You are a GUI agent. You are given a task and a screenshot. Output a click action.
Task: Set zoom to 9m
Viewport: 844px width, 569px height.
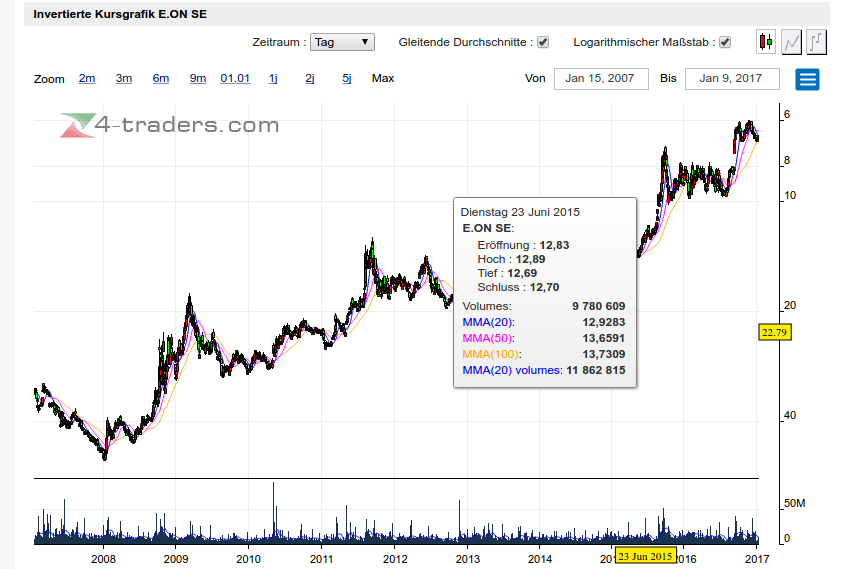click(198, 78)
